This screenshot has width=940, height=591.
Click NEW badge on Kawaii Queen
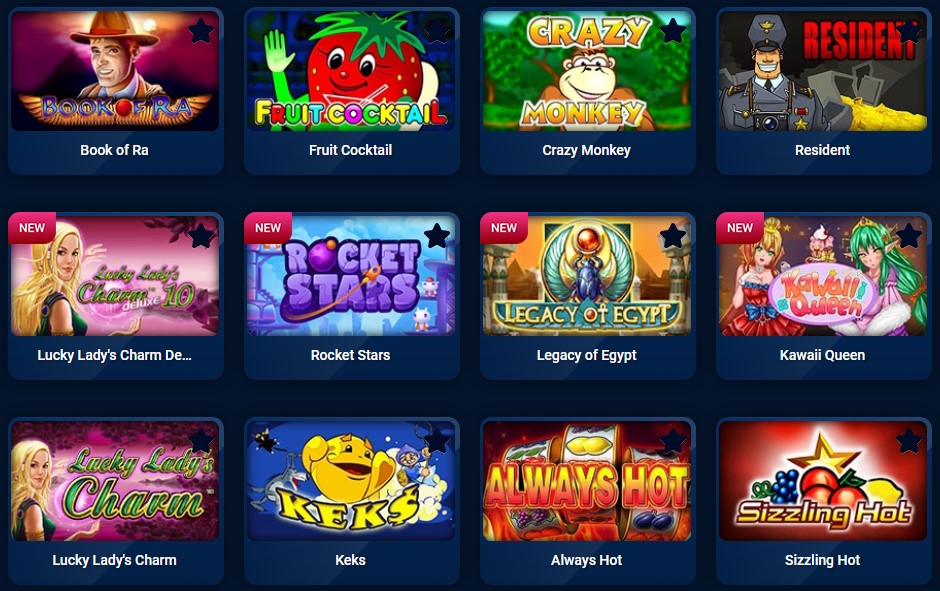tap(740, 228)
